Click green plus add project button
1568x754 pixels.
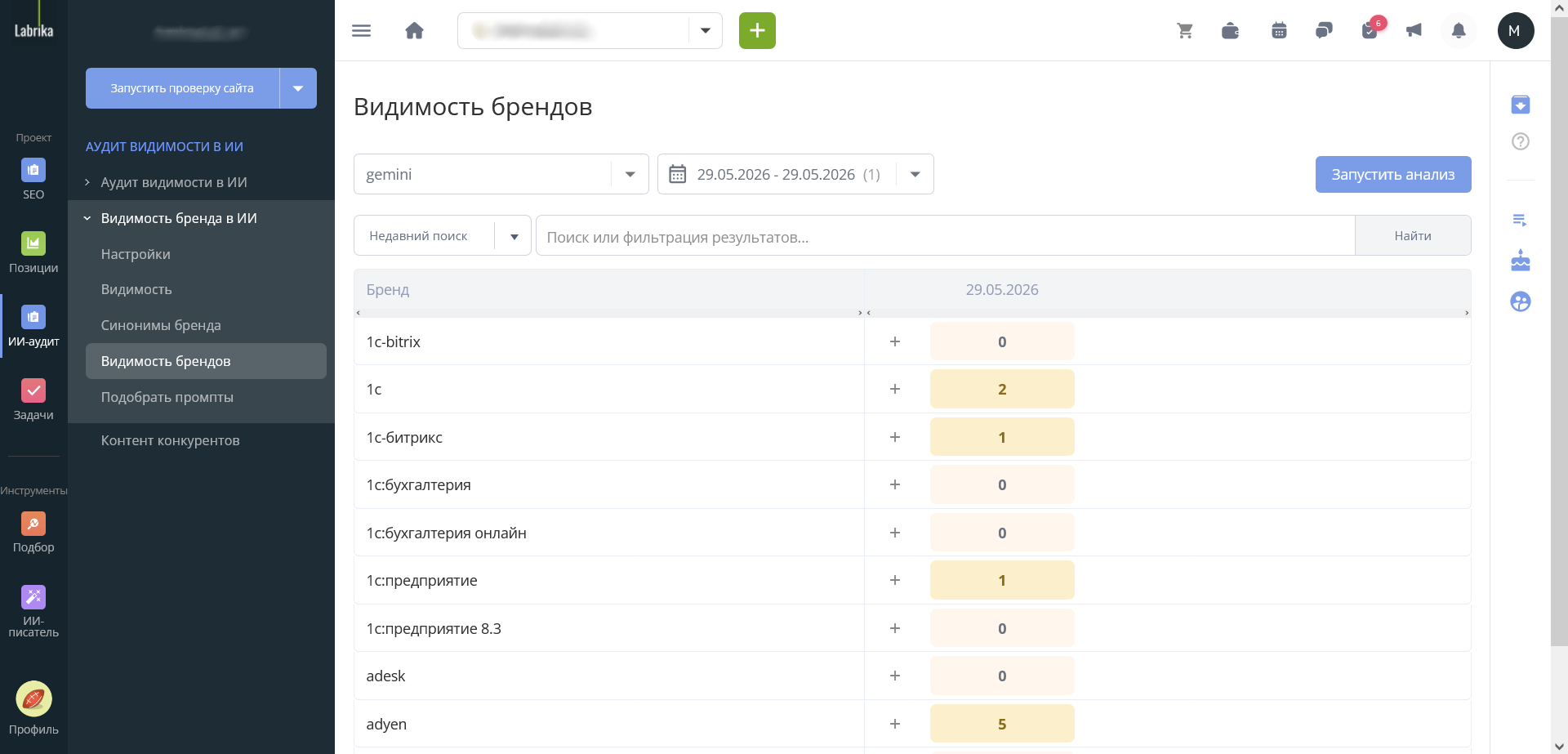[x=757, y=31]
